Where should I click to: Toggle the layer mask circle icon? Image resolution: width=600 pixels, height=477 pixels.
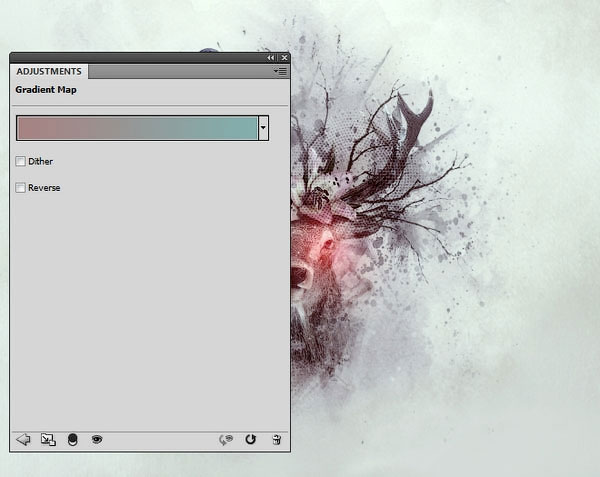(x=72, y=440)
